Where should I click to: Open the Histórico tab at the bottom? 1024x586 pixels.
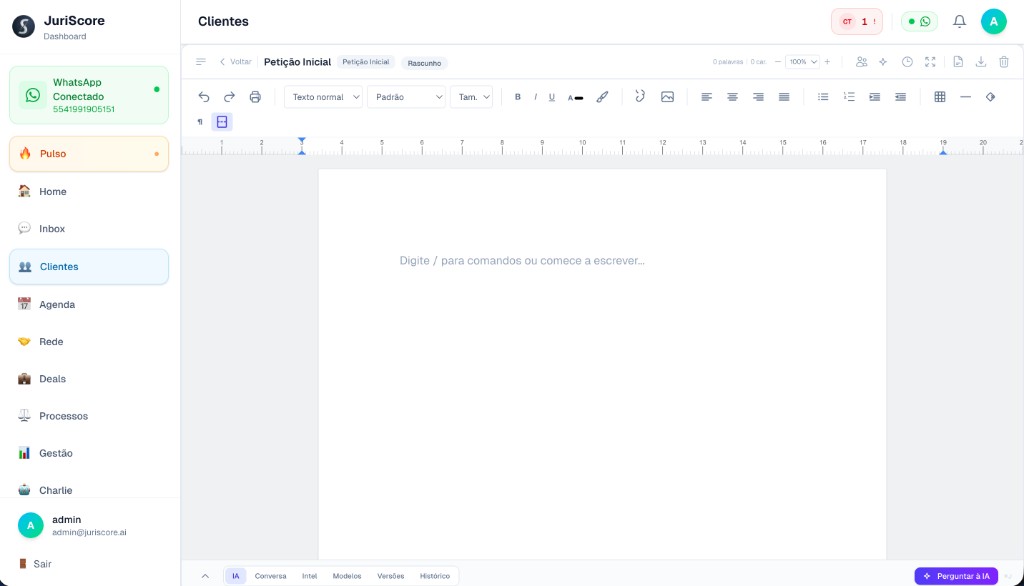[435, 575]
